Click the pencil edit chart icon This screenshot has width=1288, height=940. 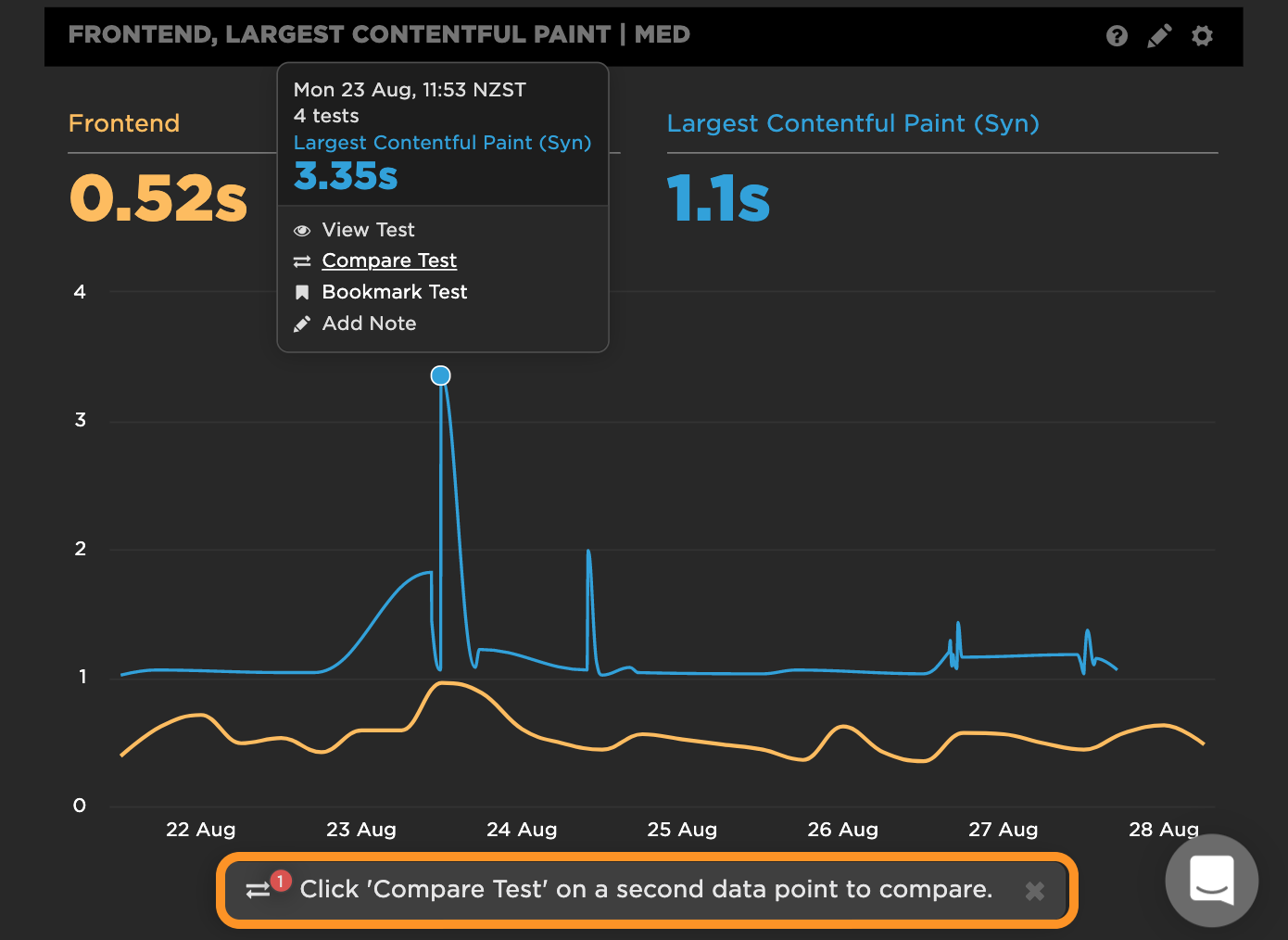click(1159, 36)
